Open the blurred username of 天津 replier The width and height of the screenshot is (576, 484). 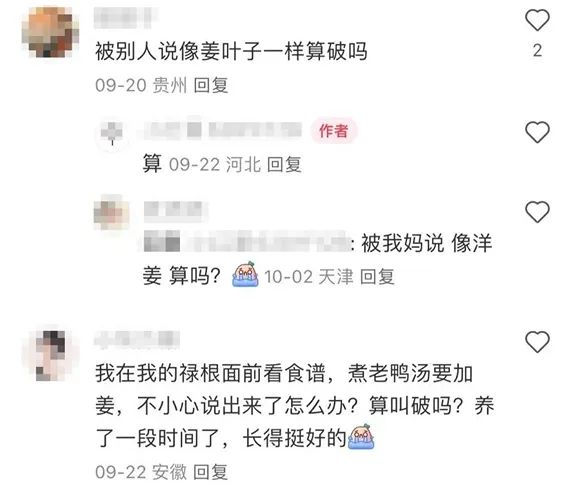click(x=175, y=211)
